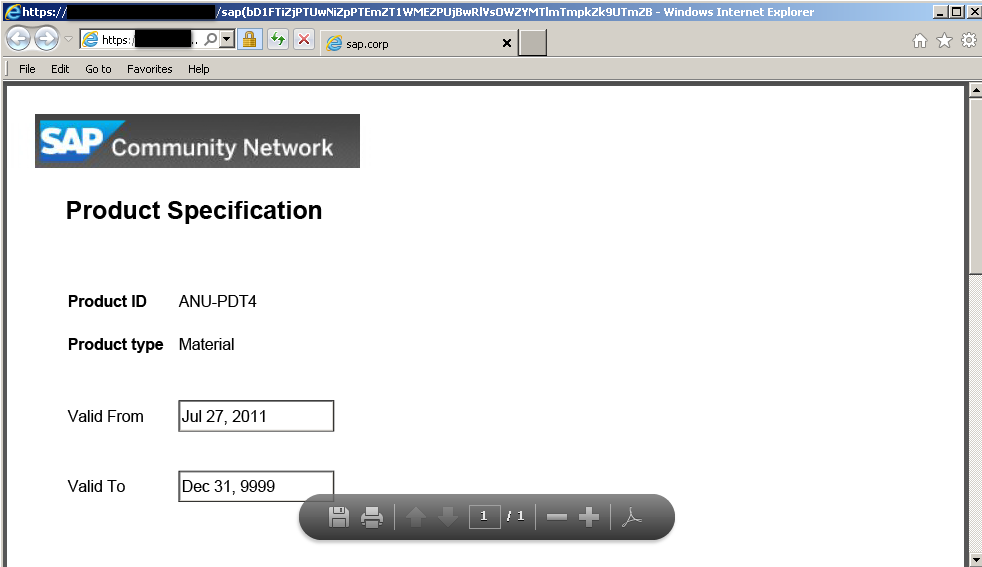This screenshot has width=982, height=567.
Task: Click the vertical scrollbar thumb
Action: click(975, 185)
